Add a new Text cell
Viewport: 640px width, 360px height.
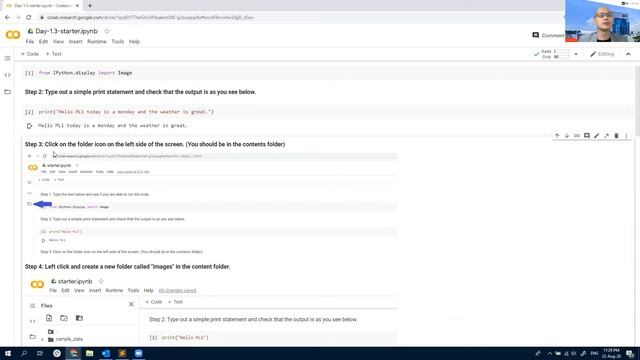point(53,54)
